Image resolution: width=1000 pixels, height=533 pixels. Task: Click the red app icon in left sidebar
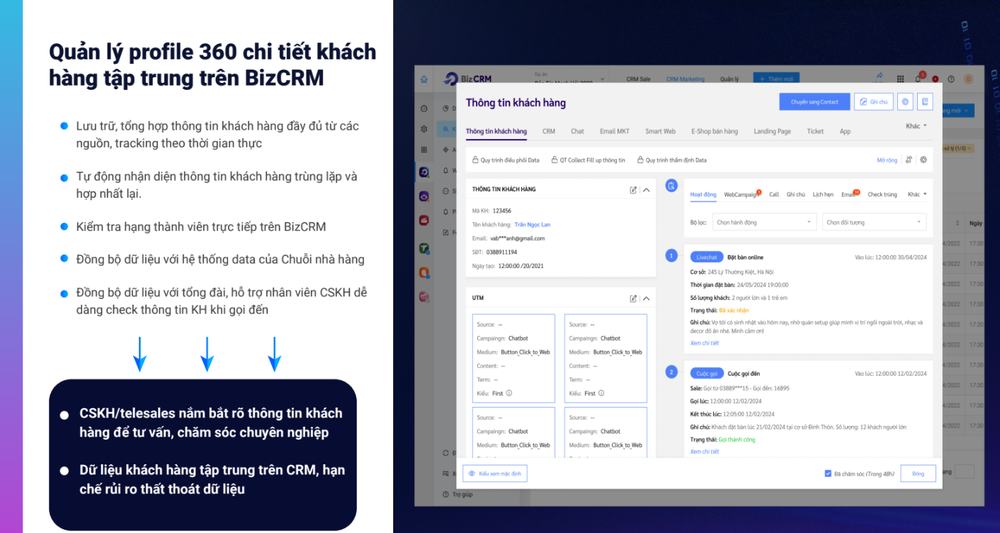pos(424,220)
